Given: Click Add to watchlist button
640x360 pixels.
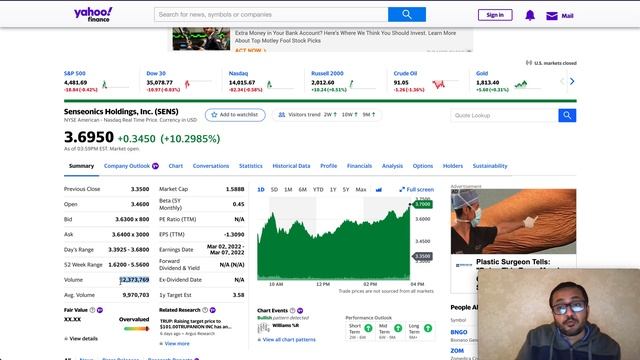Looking at the screenshot, I should (235, 115).
